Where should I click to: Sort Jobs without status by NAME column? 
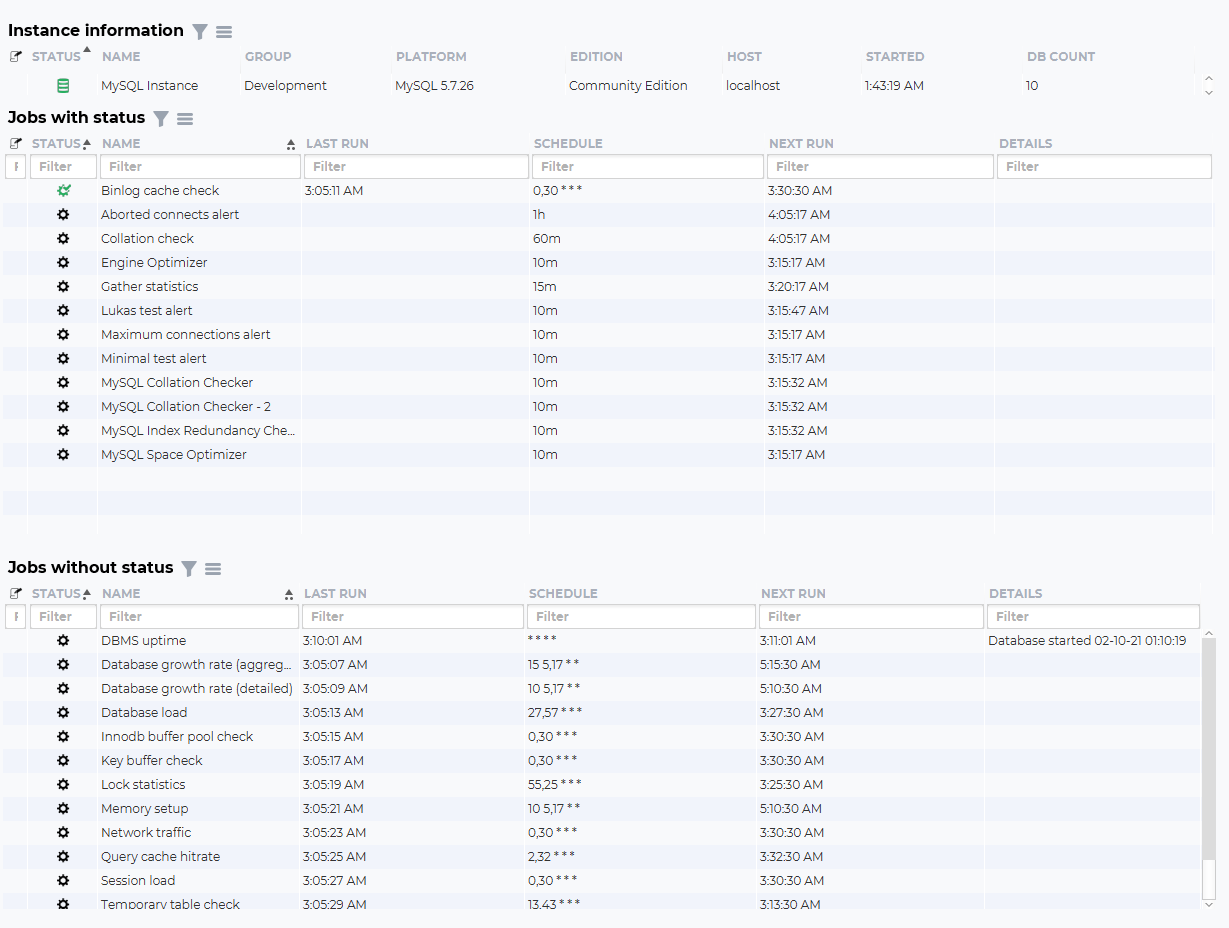(121, 594)
